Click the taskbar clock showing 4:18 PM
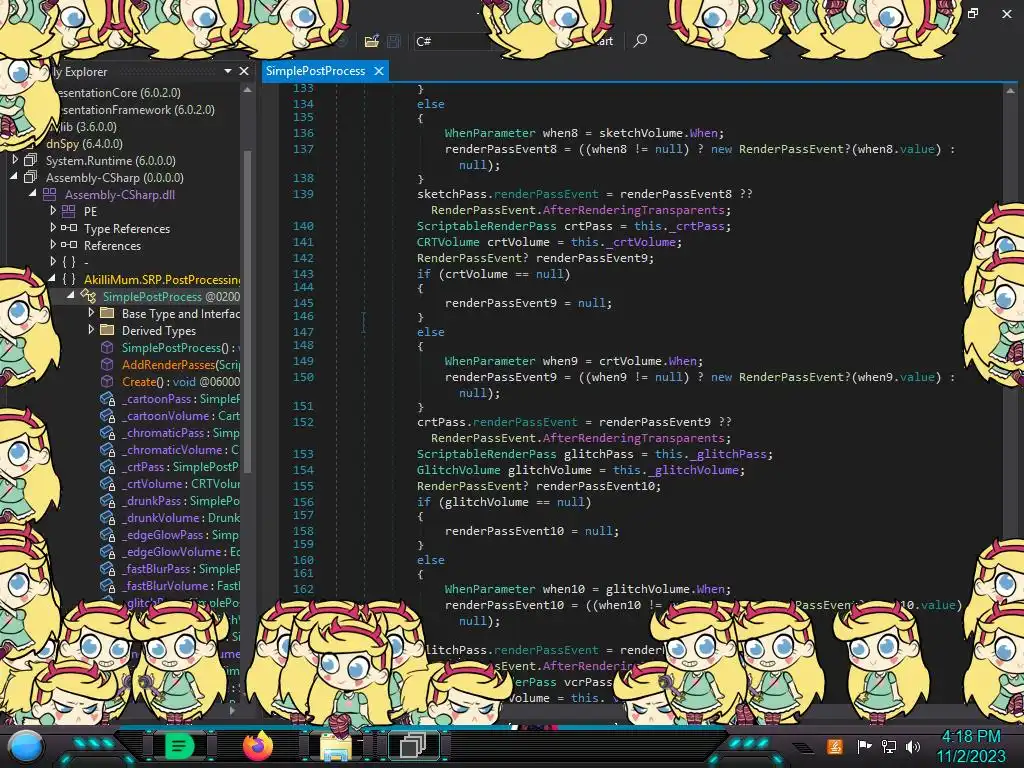The width and height of the screenshot is (1024, 768). click(x=970, y=746)
